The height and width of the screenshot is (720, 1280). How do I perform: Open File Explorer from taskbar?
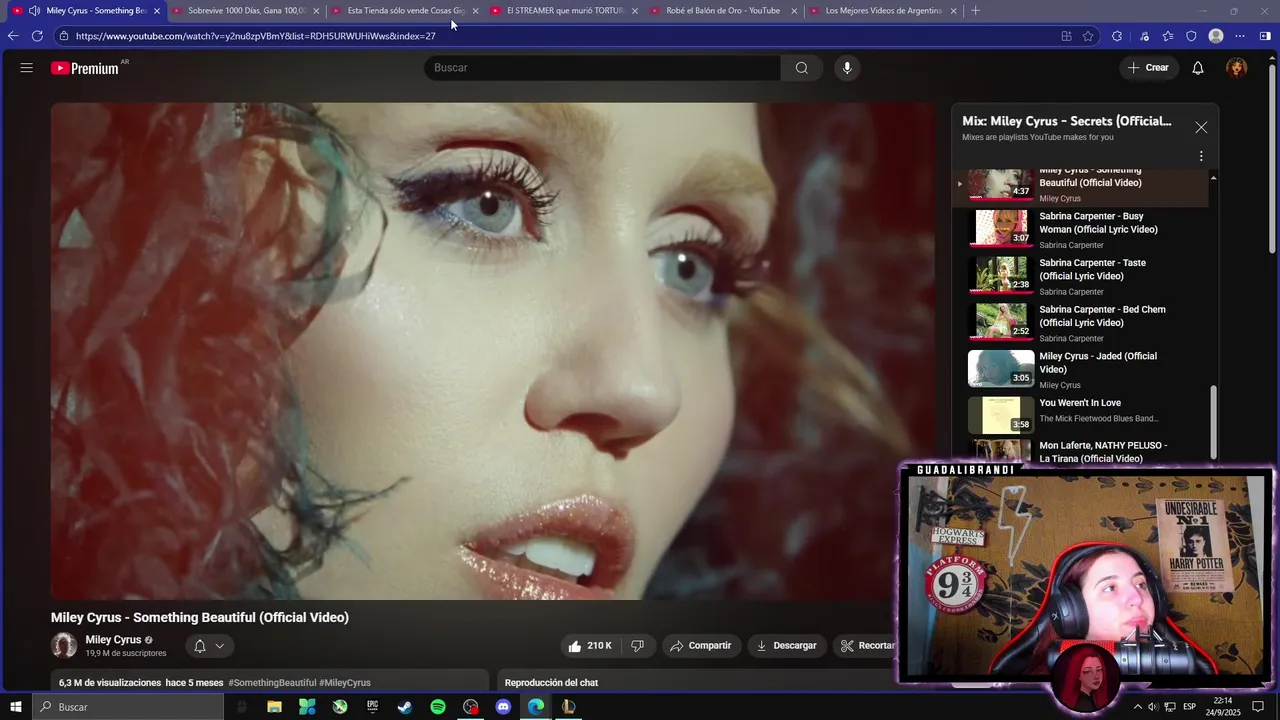tap(274, 707)
